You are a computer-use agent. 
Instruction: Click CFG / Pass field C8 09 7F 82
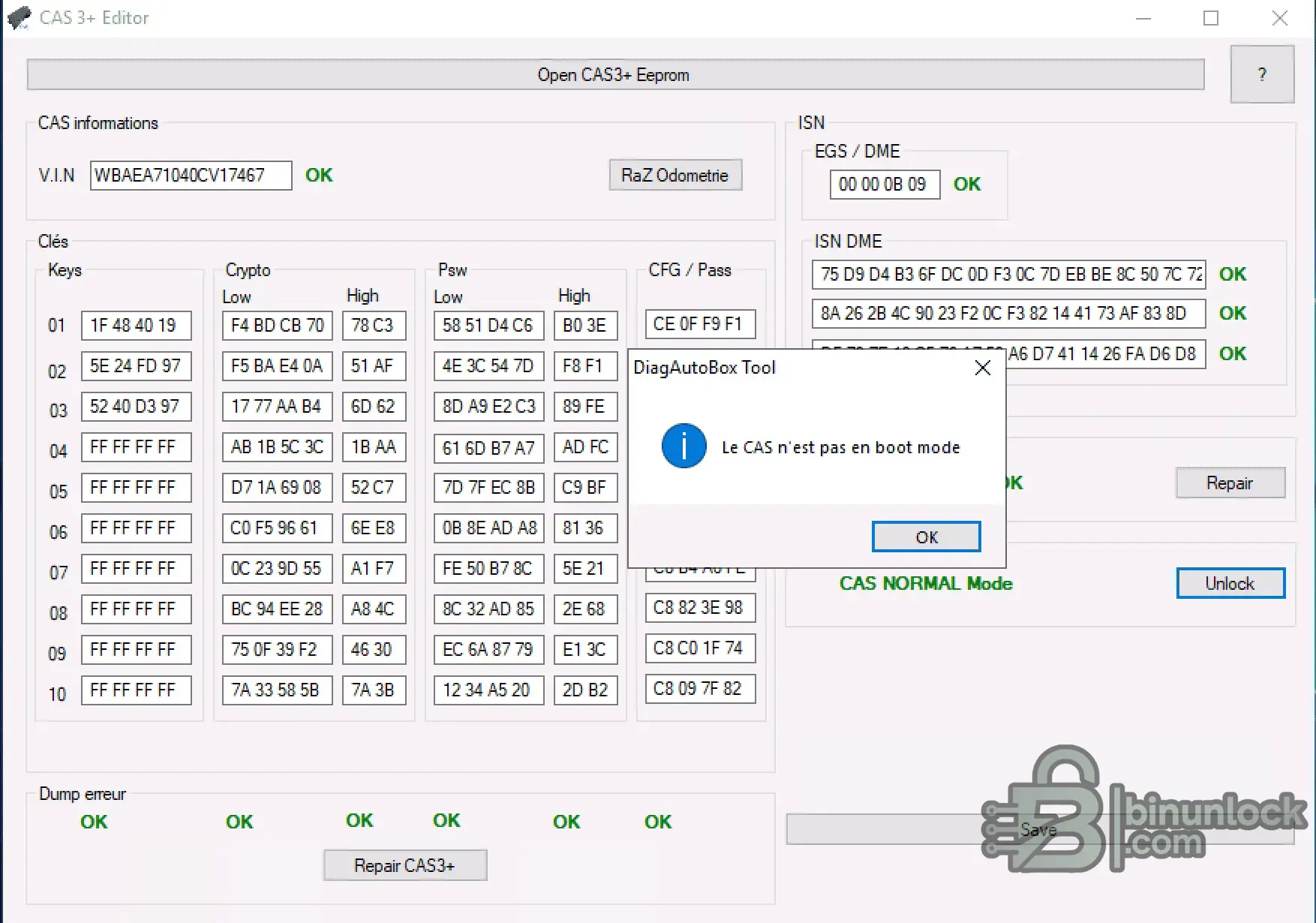(x=700, y=689)
